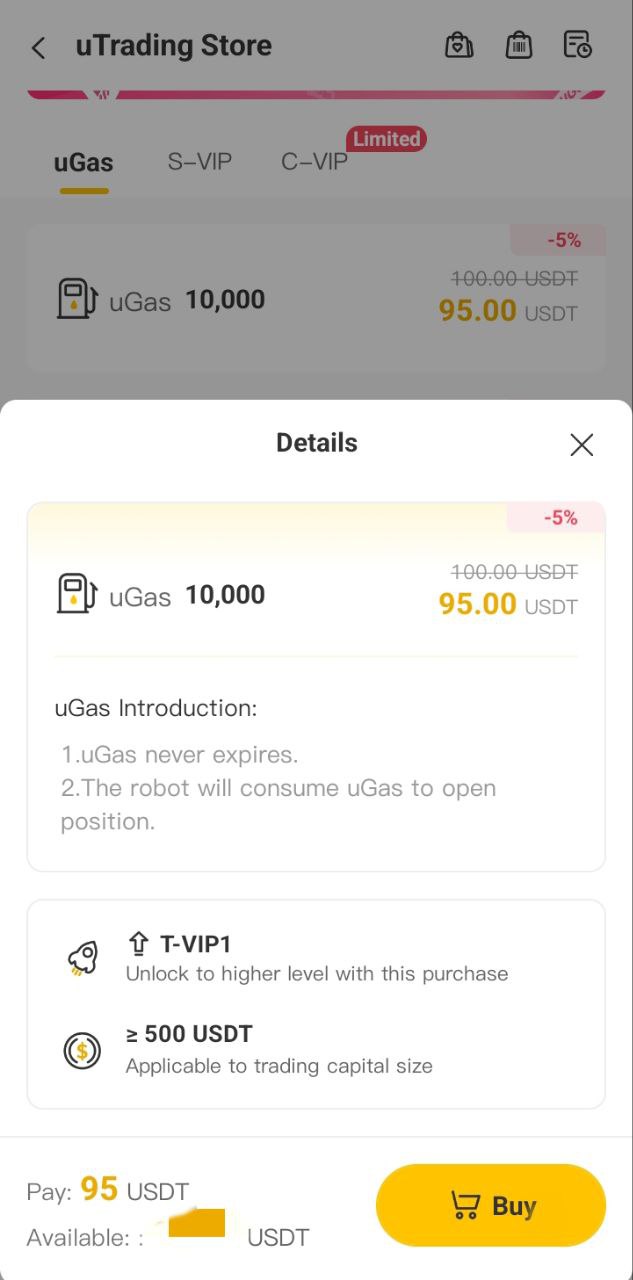Open the heart shopping bag icon
Viewport: 633px width, 1280px height.
(x=459, y=45)
